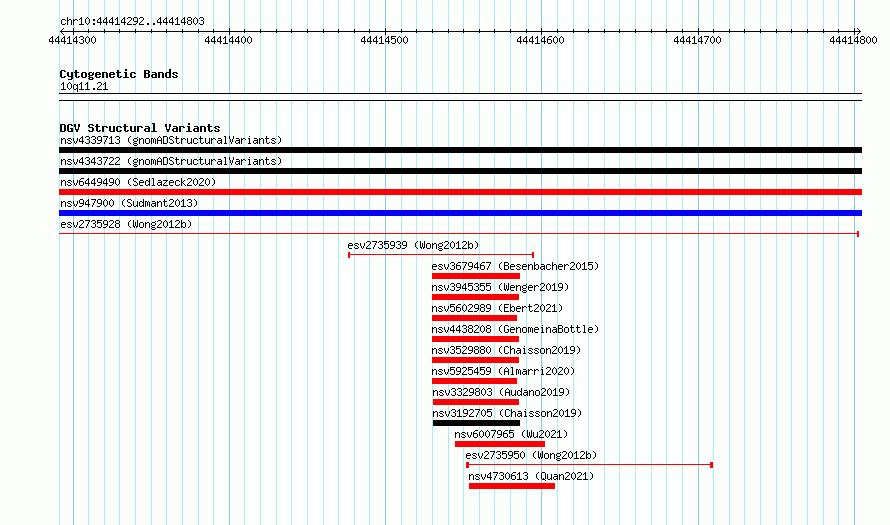890x525 pixels.
Task: Click the black bar under nsv3192705
Action: (476, 423)
